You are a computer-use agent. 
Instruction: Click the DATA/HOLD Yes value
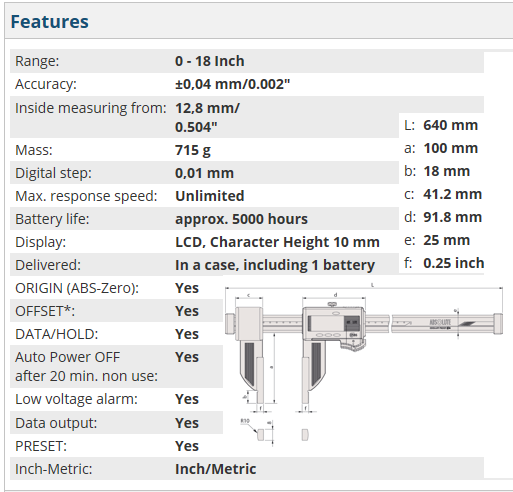(187, 334)
